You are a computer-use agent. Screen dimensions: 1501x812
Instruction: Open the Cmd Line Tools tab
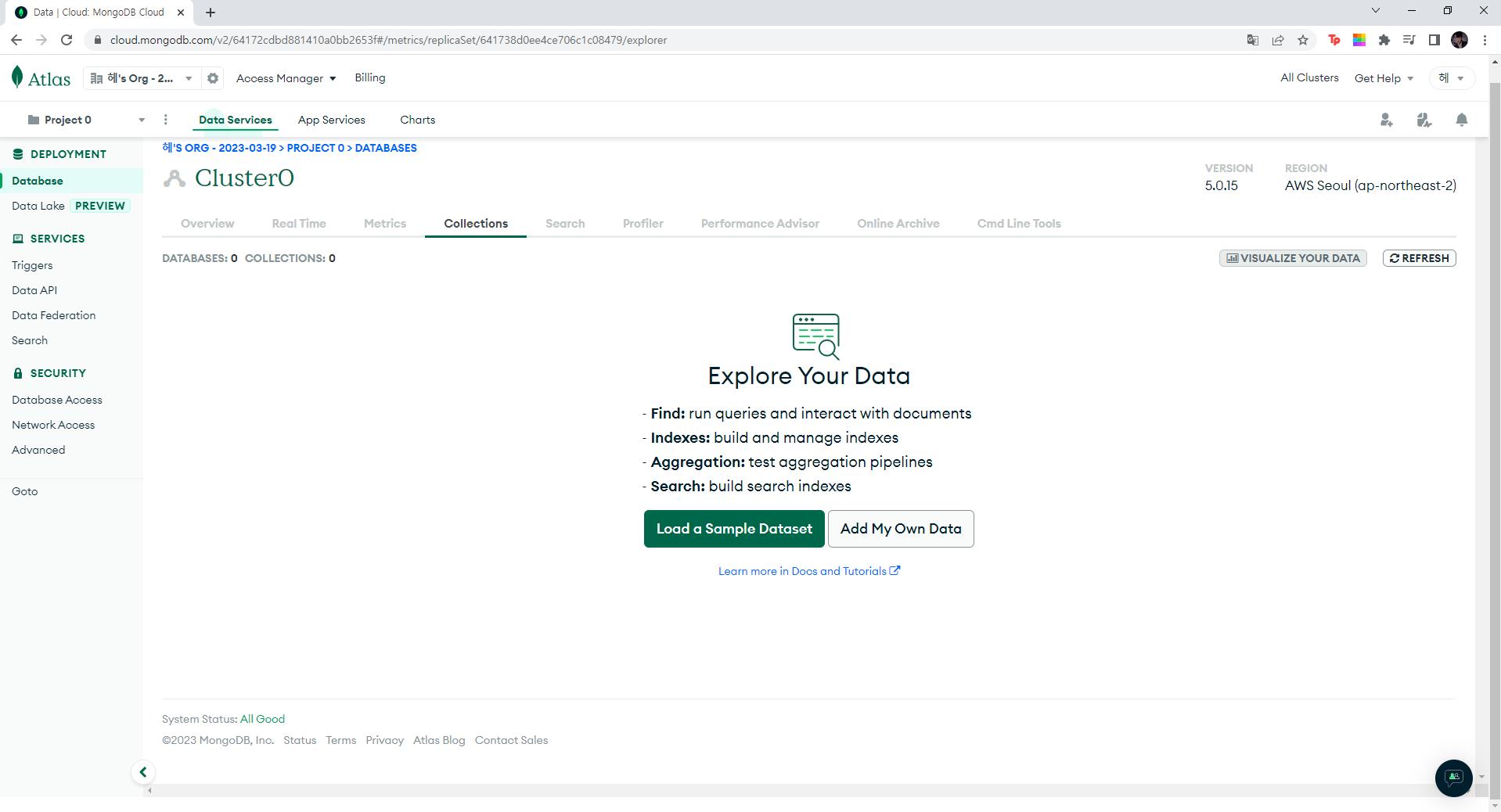pos(1019,224)
